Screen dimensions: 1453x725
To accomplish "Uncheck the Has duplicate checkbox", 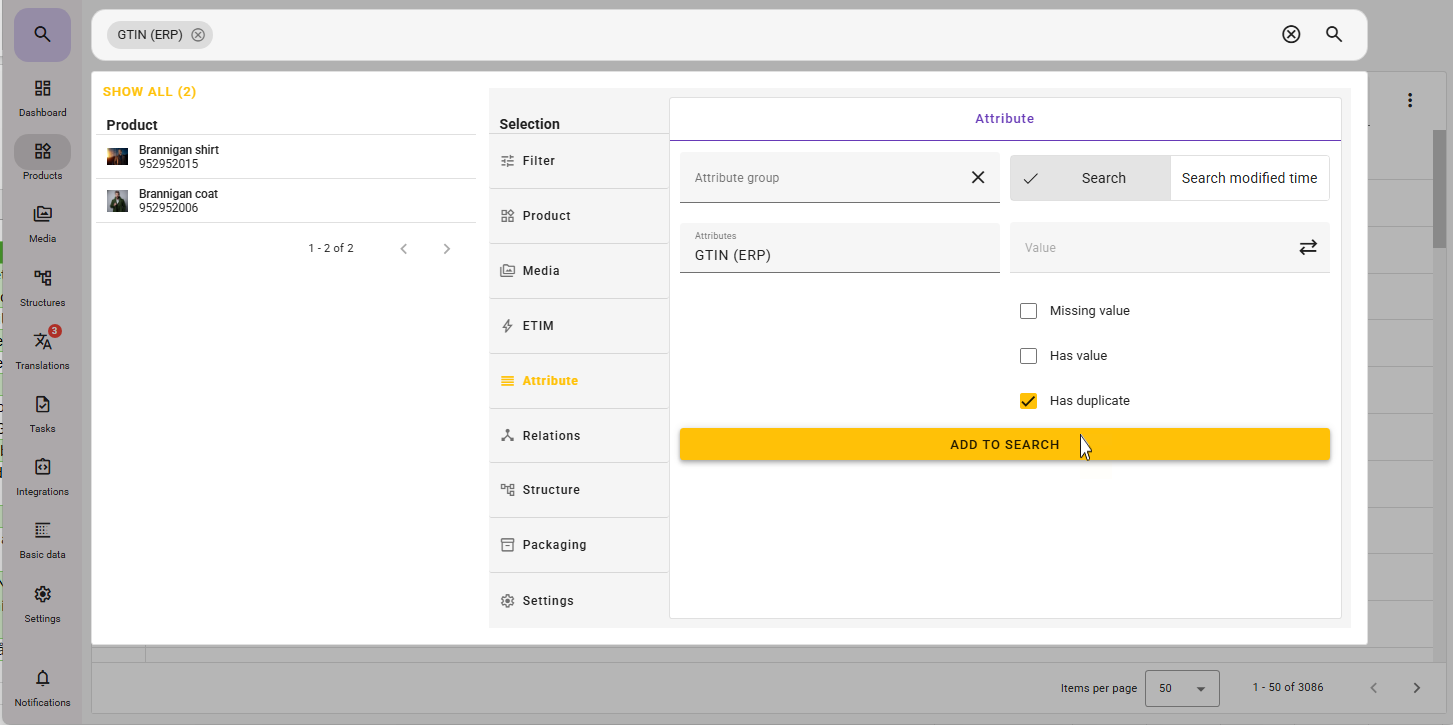I will tap(1028, 401).
